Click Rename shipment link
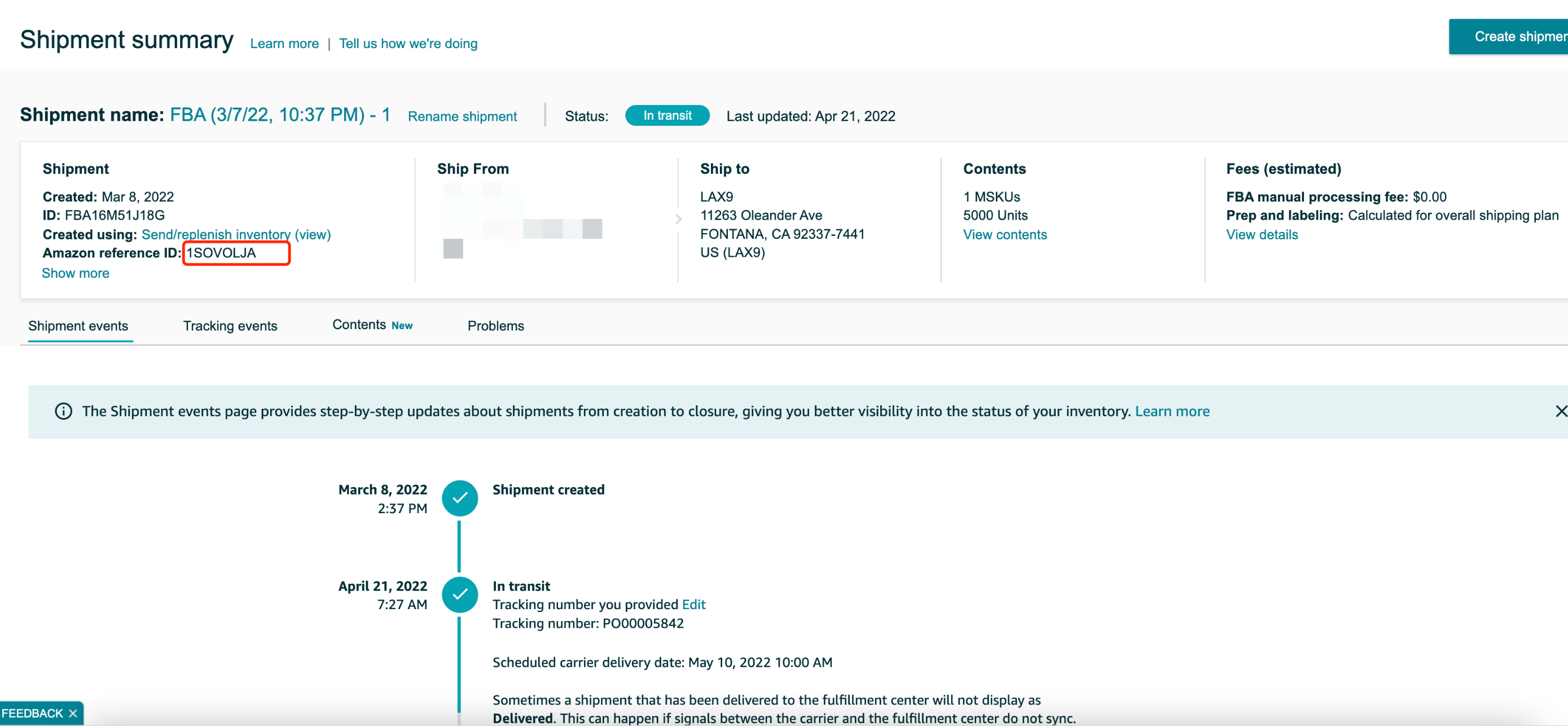 [462, 116]
